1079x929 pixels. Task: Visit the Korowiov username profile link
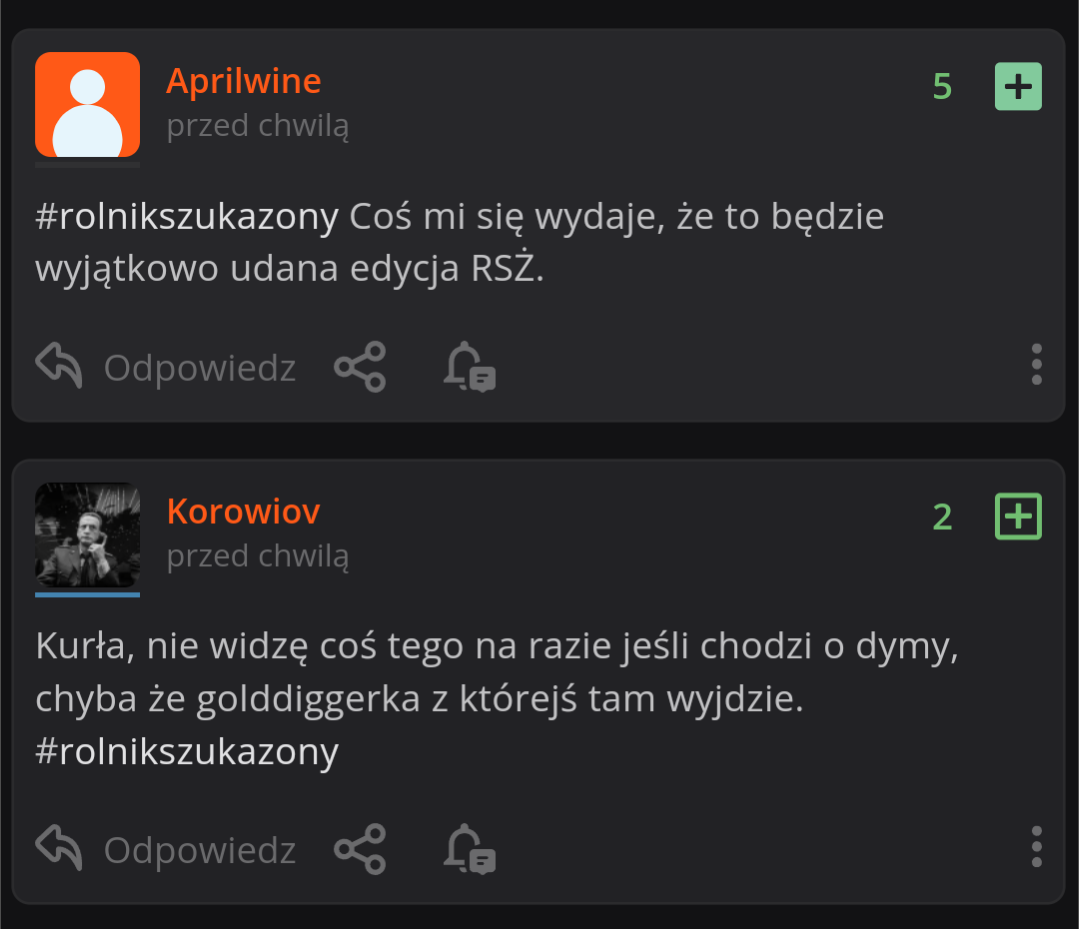(243, 511)
